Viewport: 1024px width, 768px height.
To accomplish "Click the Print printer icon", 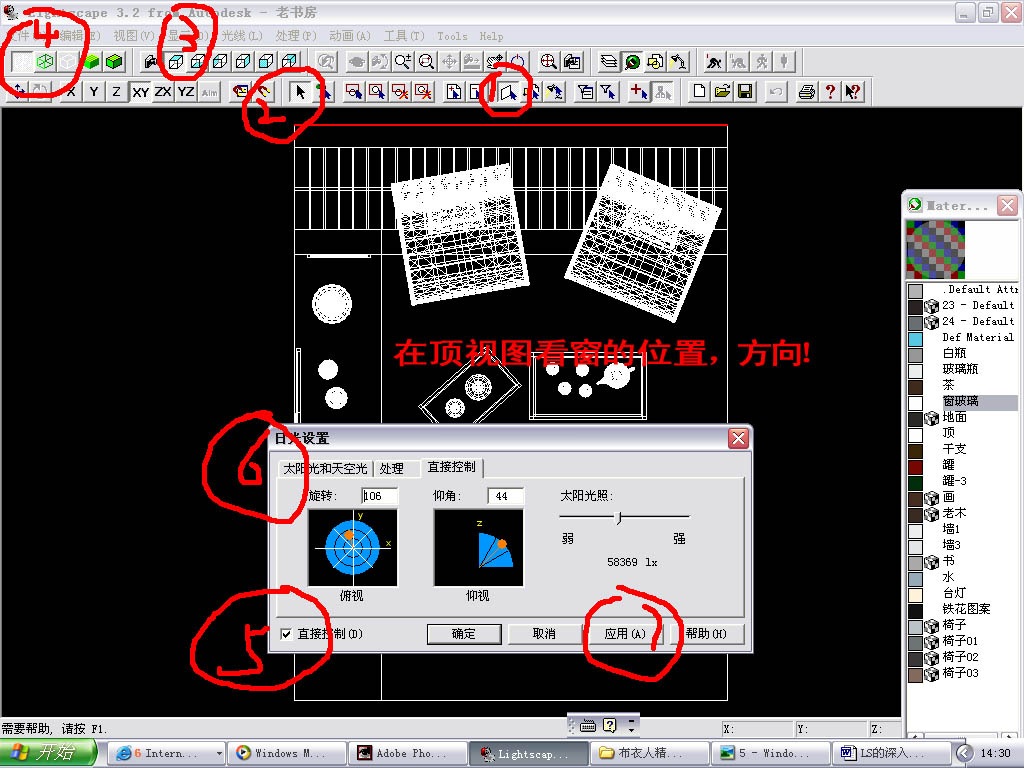I will coord(807,91).
